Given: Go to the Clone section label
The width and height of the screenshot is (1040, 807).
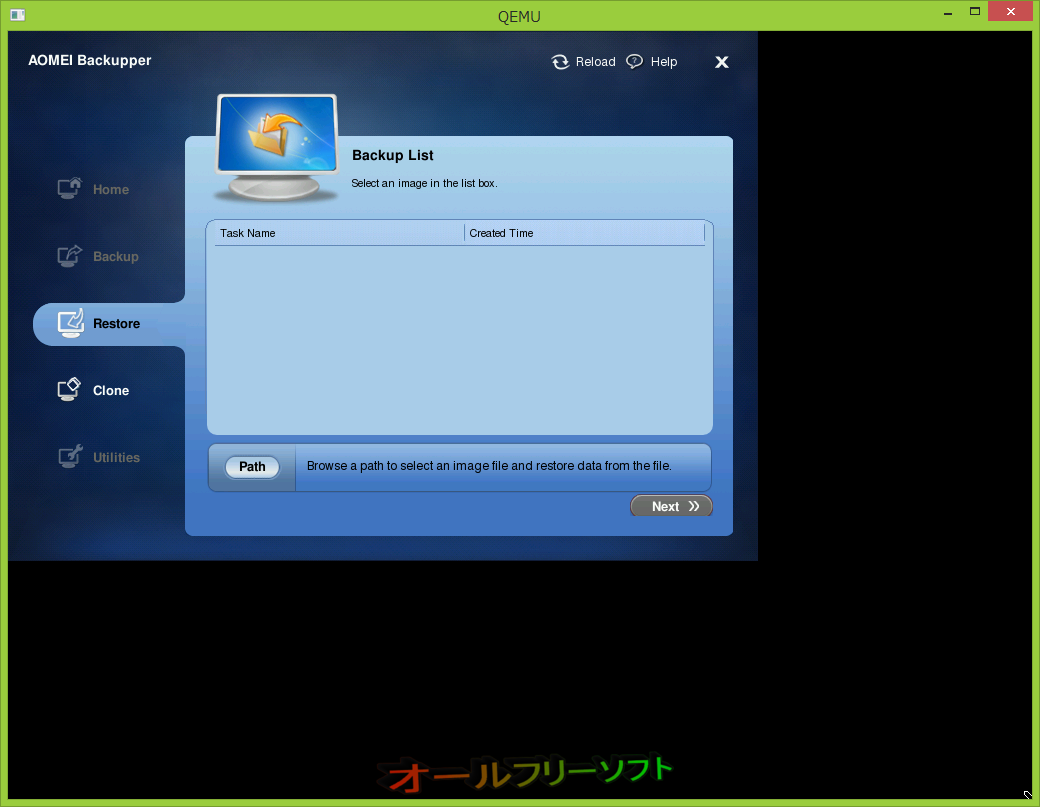Looking at the screenshot, I should (111, 391).
